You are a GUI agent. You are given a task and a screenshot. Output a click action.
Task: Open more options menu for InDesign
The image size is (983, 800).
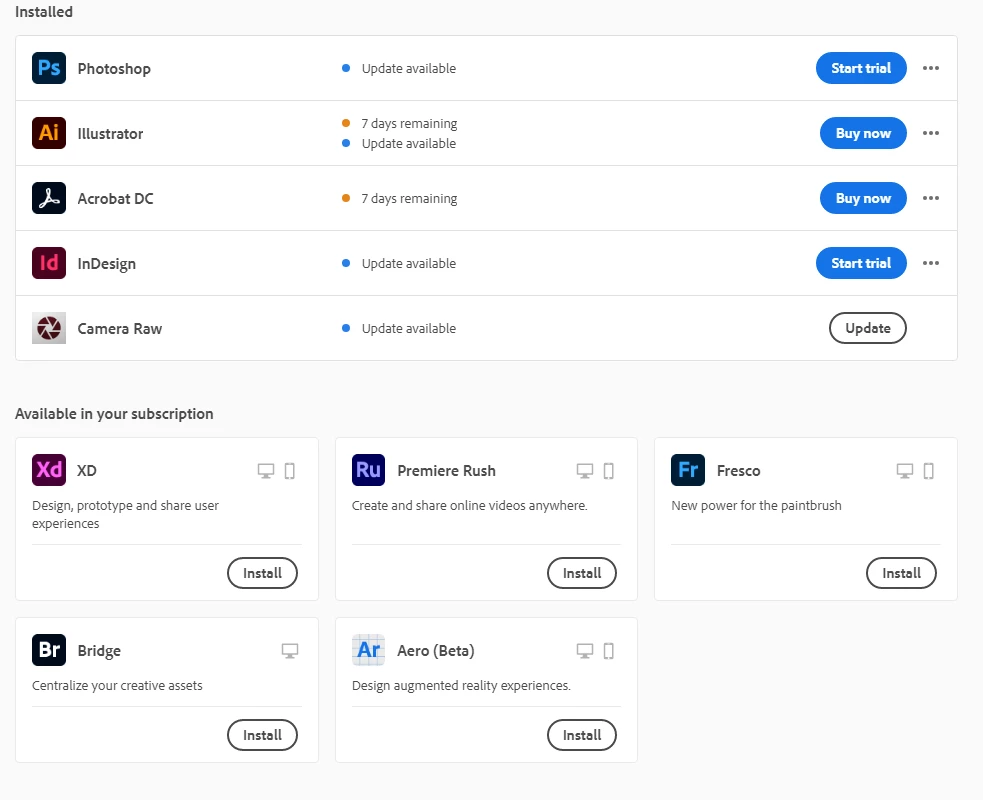tap(931, 263)
